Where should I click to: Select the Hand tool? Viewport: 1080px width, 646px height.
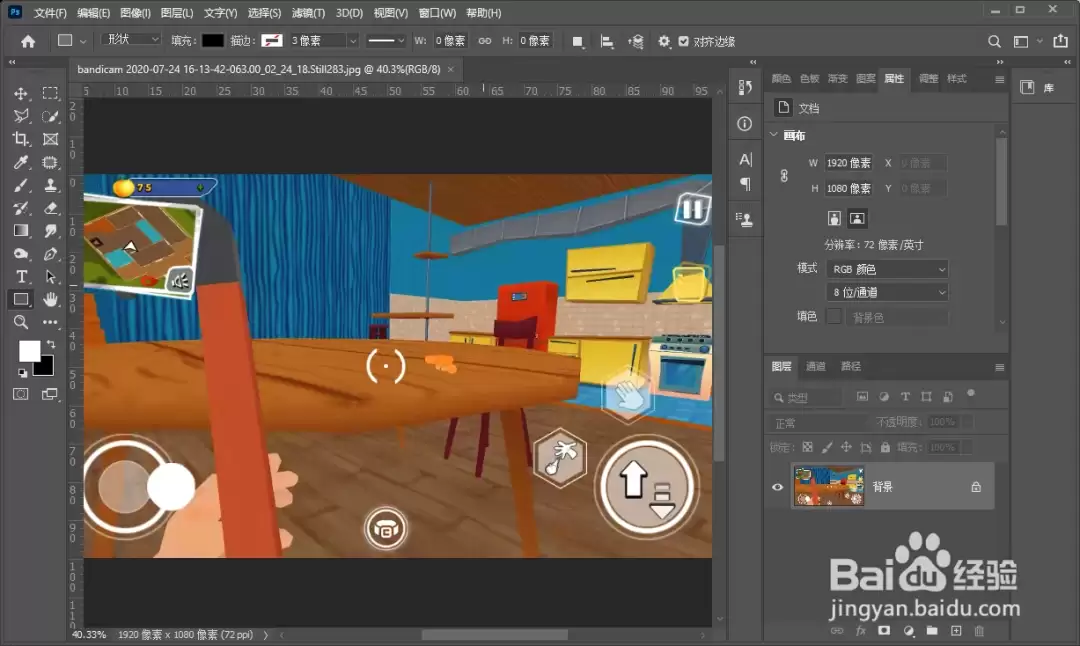(x=50, y=300)
